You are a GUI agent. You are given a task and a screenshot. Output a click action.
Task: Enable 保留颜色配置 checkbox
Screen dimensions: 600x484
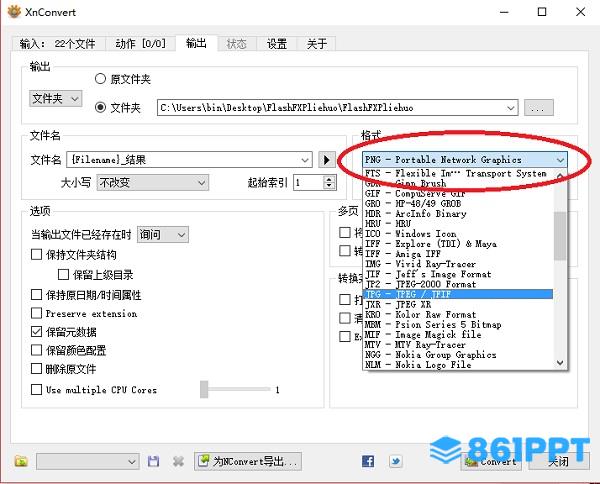[36, 350]
